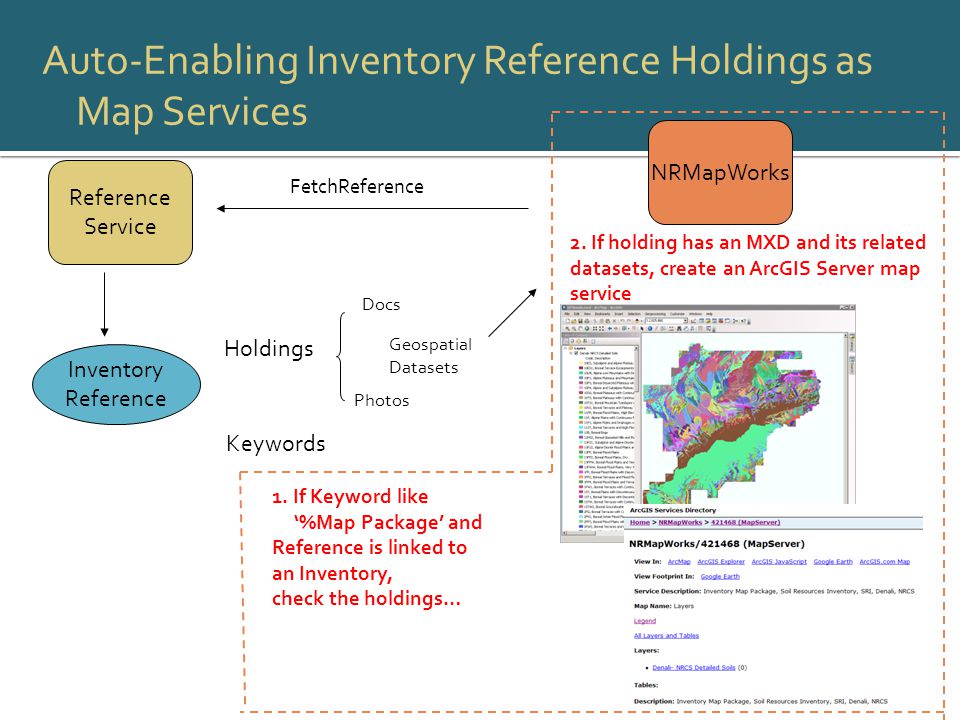Click the Go Back to Previous Extent arrow
Viewport: 960px width, 720px height.
(610, 329)
